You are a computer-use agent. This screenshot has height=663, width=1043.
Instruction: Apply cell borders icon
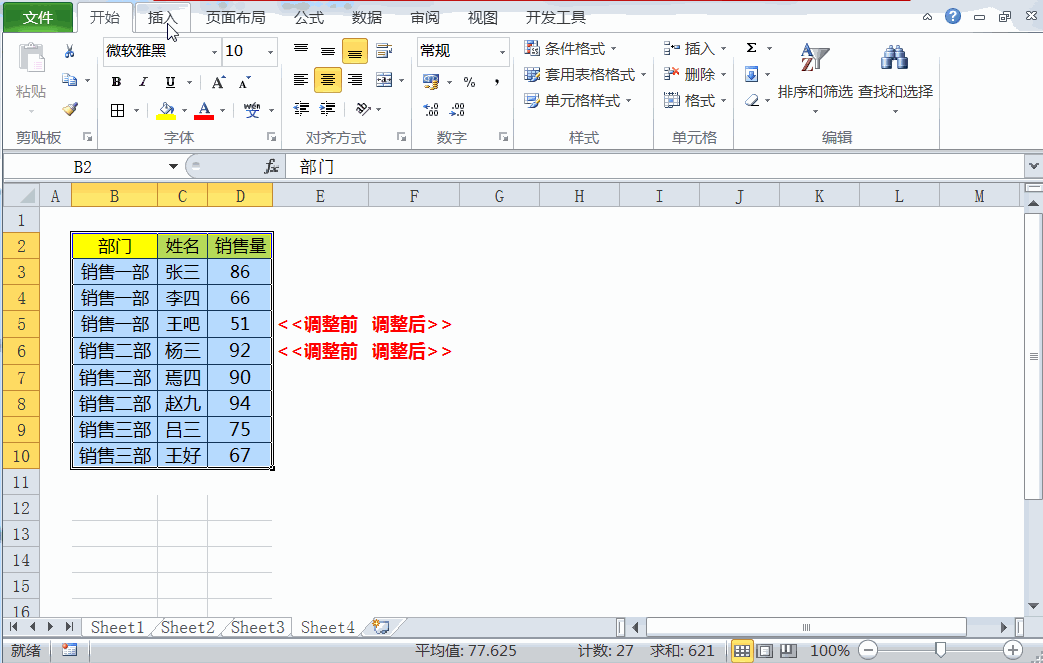click(118, 110)
